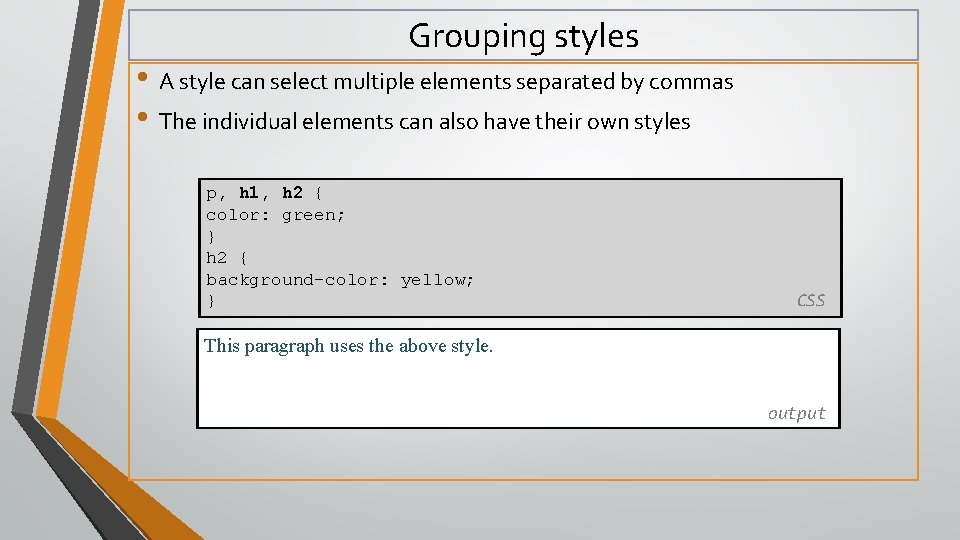Click the 'CSS' label in code box
Viewport: 960px width, 540px height.
point(811,300)
